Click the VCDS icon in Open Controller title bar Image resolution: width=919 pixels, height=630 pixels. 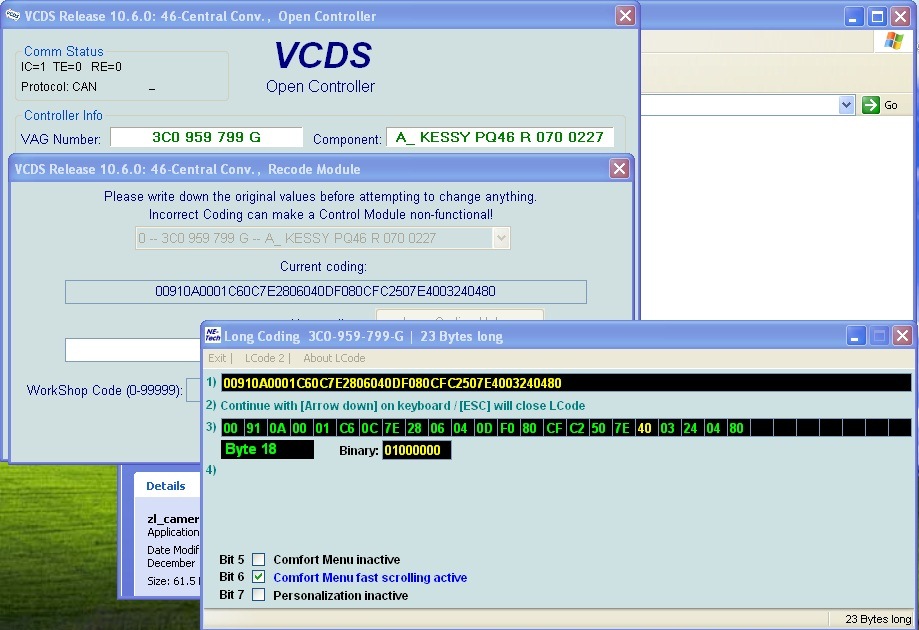pos(12,15)
